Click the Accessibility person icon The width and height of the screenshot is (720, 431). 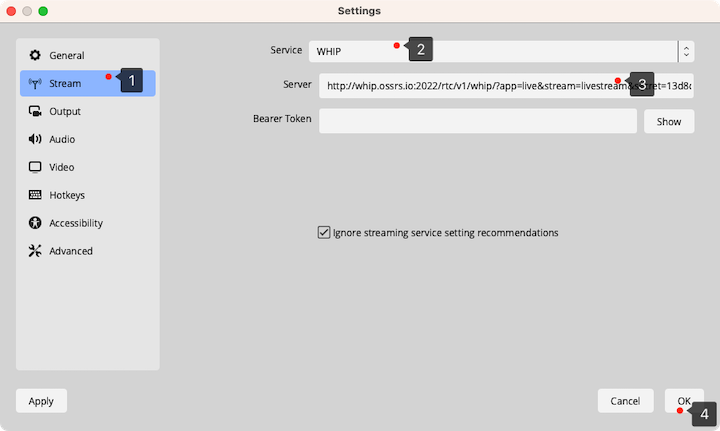click(x=35, y=224)
